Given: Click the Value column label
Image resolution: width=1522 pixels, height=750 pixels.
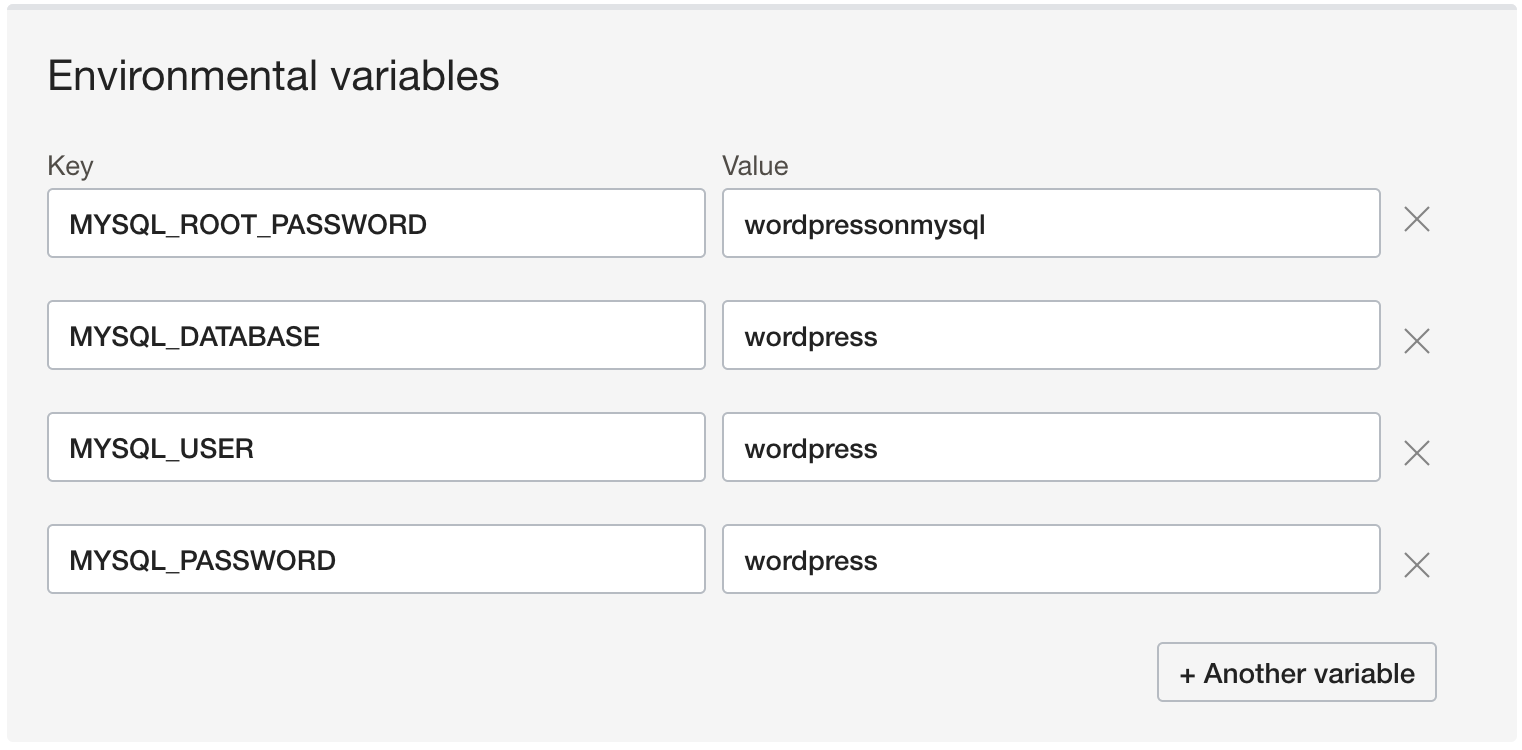Looking at the screenshot, I should pyautogui.click(x=755, y=165).
